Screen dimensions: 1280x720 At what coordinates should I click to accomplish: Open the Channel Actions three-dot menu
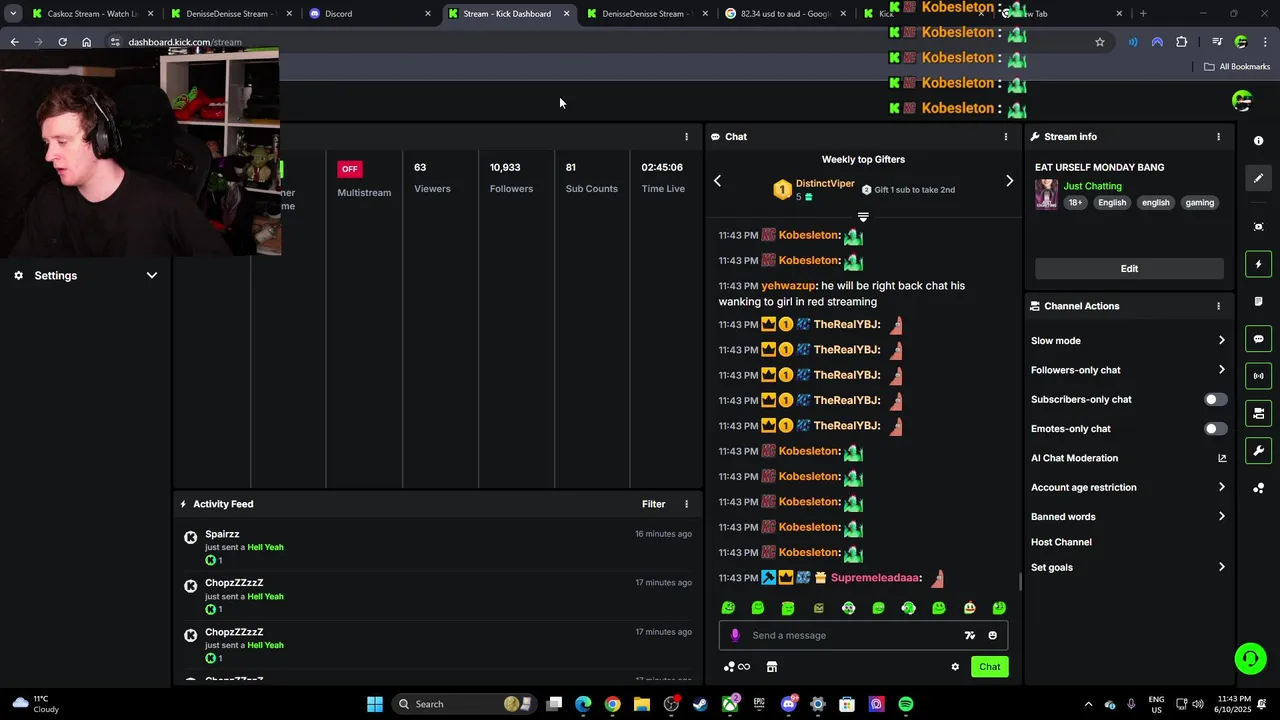[1218, 306]
